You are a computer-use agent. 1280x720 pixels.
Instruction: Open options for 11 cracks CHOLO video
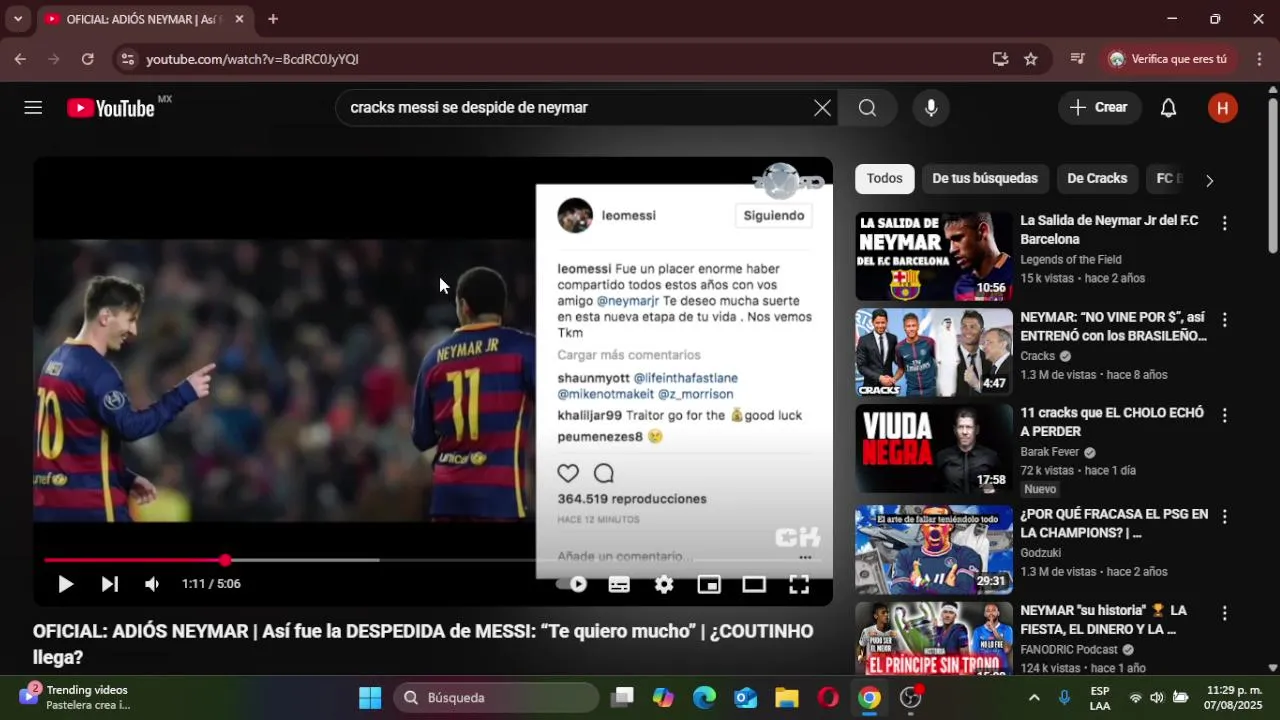coord(1224,415)
